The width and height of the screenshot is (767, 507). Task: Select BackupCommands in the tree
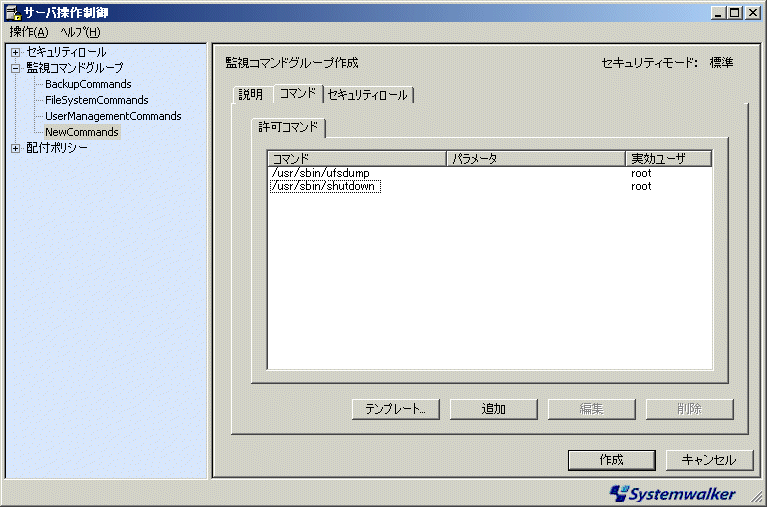pos(88,84)
